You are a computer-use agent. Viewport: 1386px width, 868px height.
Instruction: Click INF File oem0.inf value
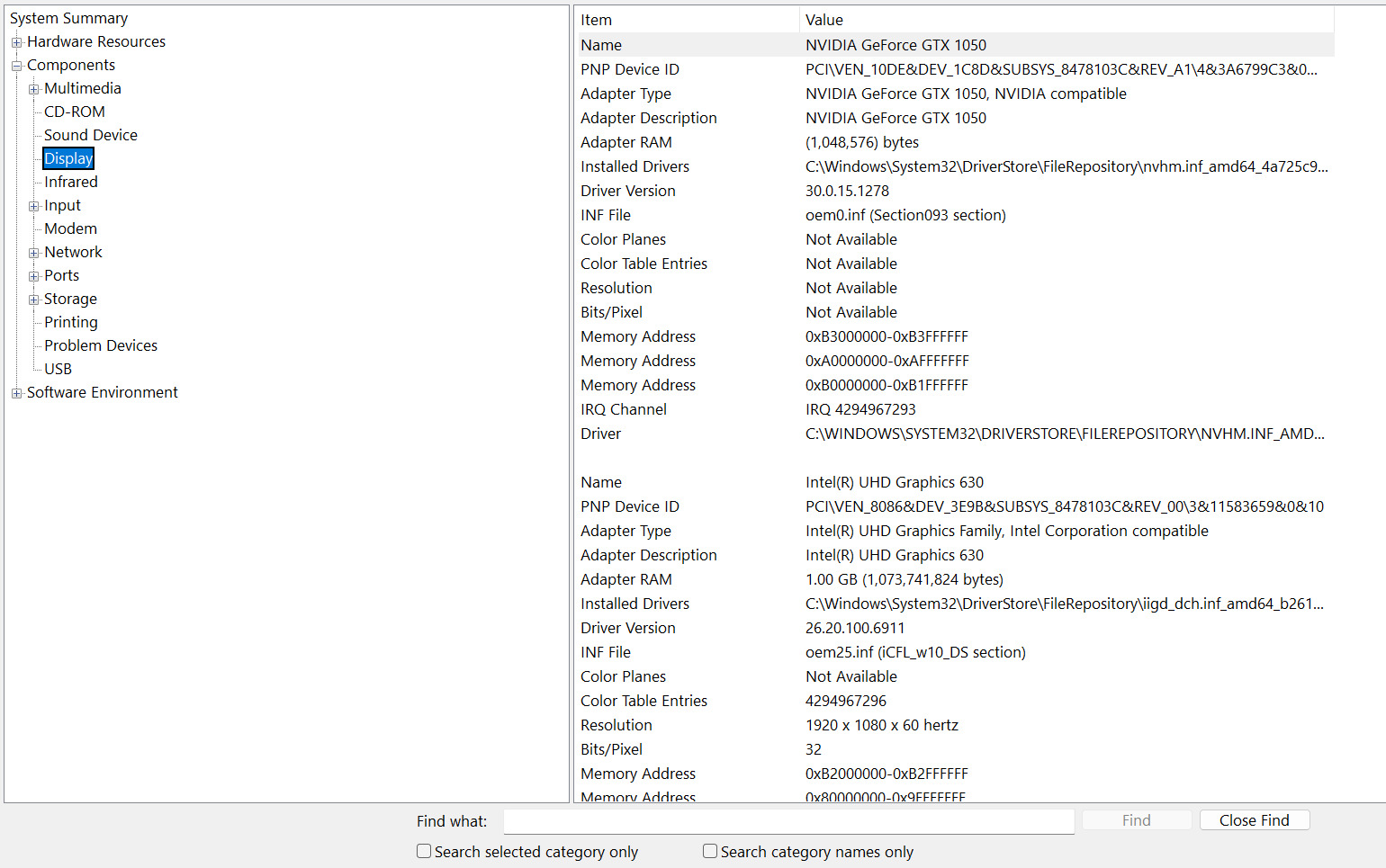905,215
